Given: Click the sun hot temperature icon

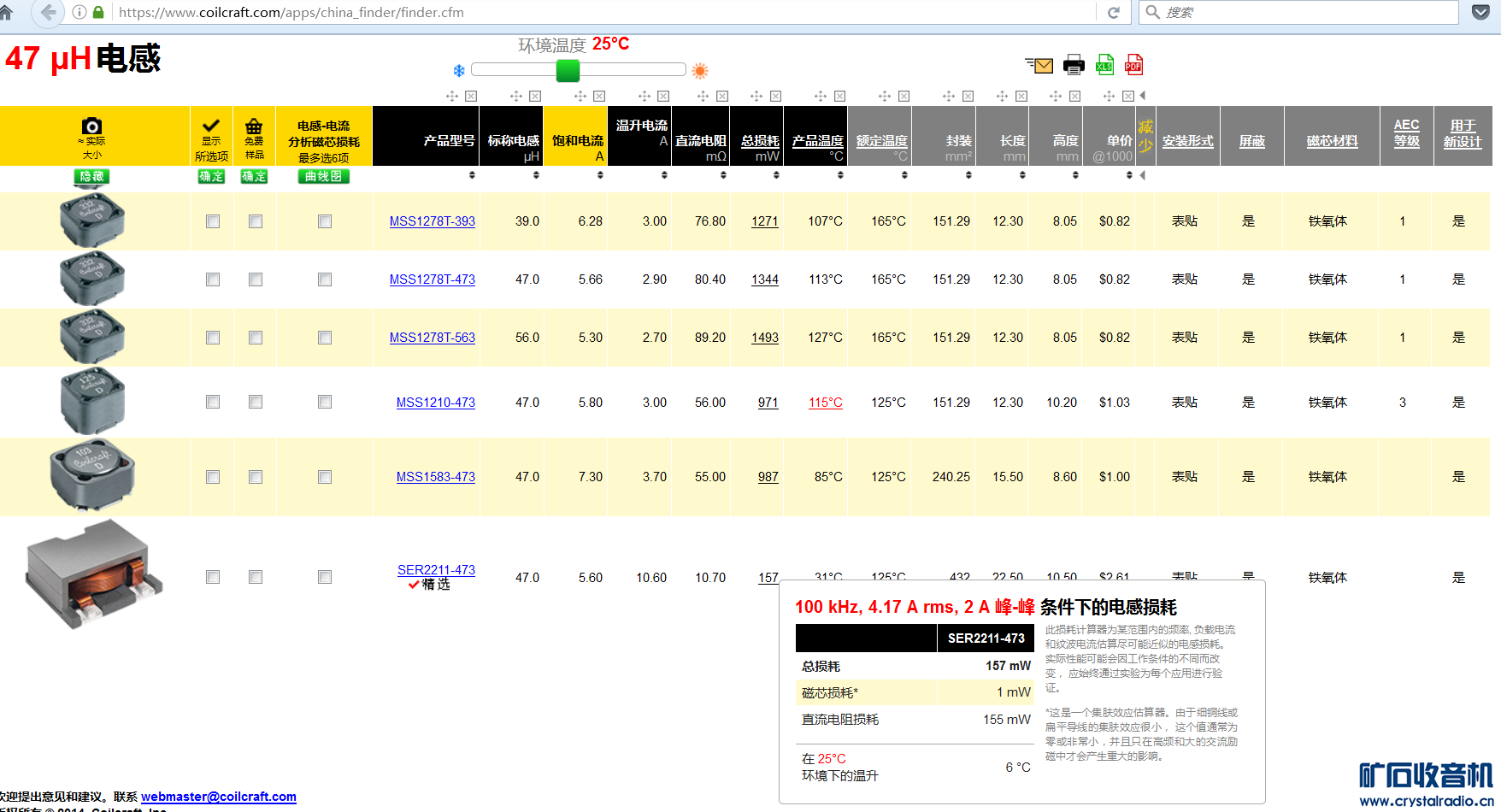Looking at the screenshot, I should pyautogui.click(x=700, y=70).
